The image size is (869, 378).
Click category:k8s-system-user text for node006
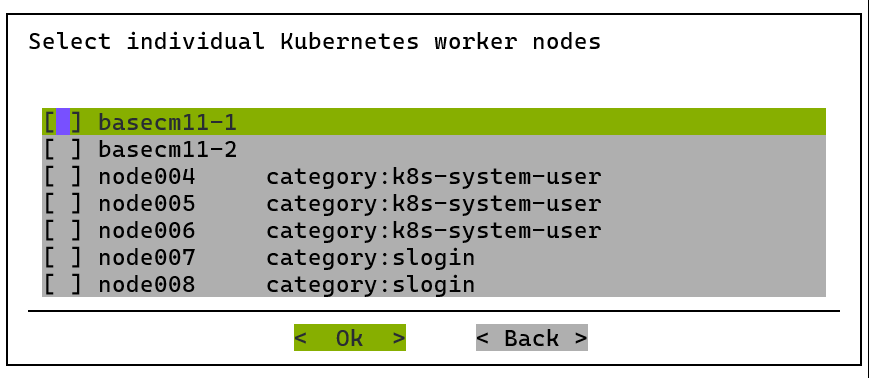coord(434,232)
